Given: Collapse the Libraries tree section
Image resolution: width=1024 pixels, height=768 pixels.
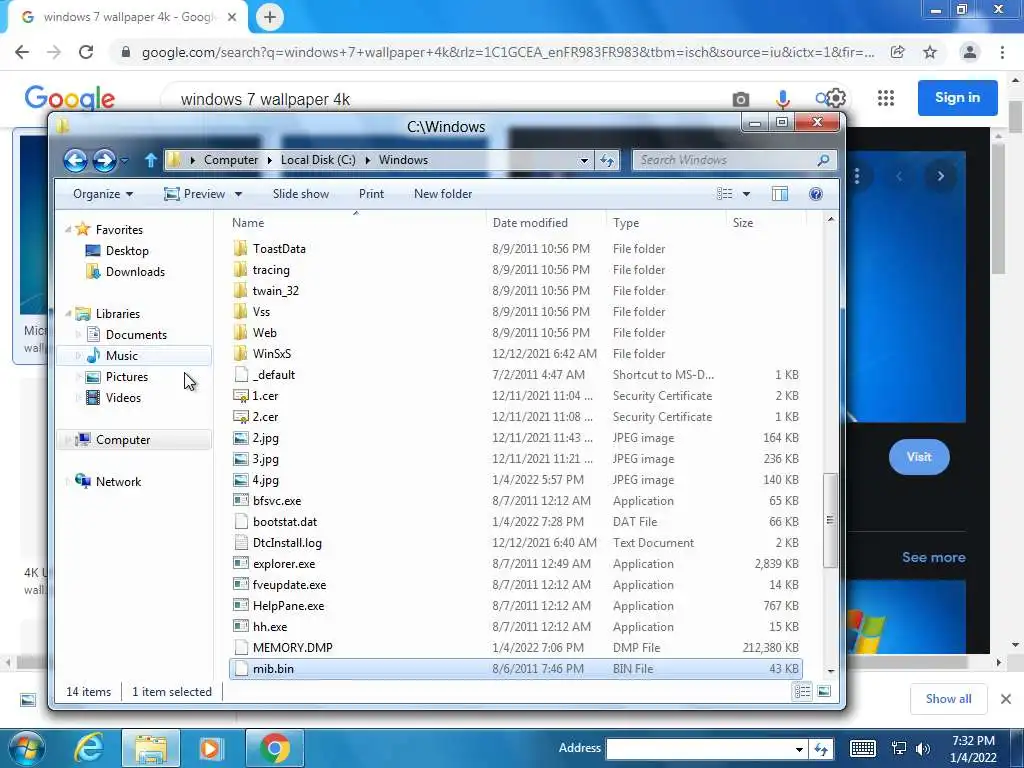Looking at the screenshot, I should pyautogui.click(x=68, y=313).
